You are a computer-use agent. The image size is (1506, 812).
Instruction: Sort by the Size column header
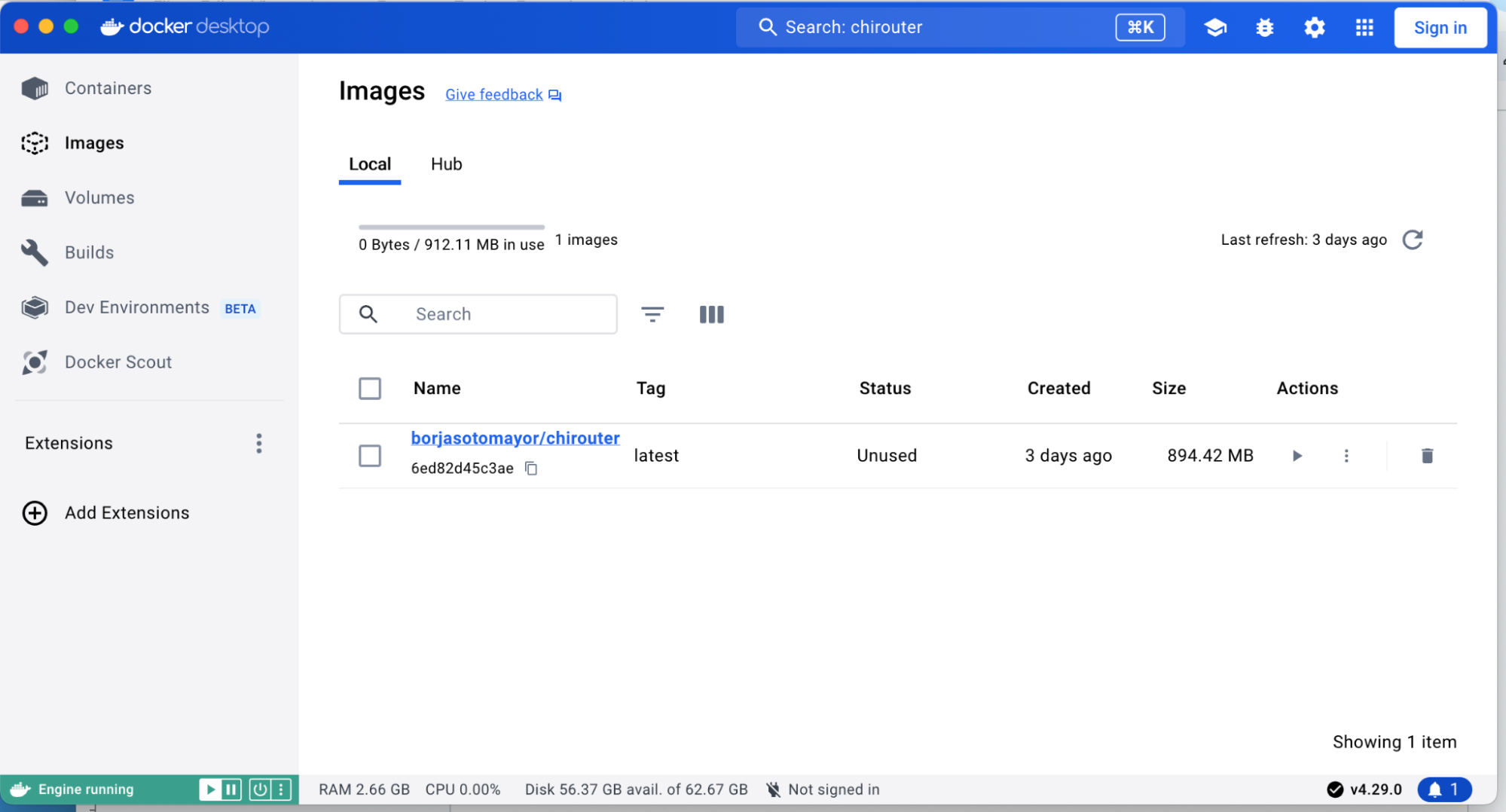(x=1168, y=389)
